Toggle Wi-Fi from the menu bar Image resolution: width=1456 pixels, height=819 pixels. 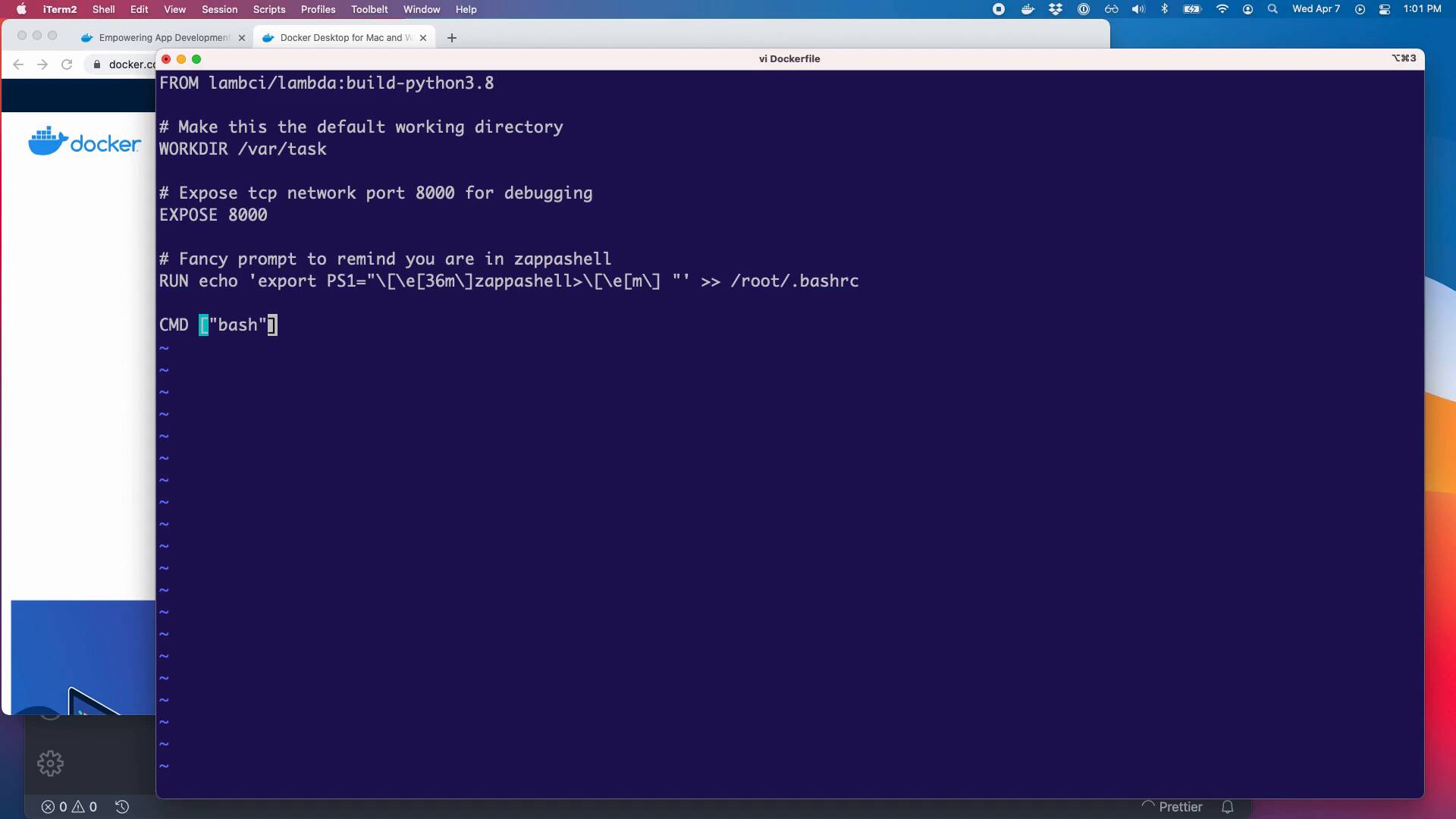tap(1222, 9)
